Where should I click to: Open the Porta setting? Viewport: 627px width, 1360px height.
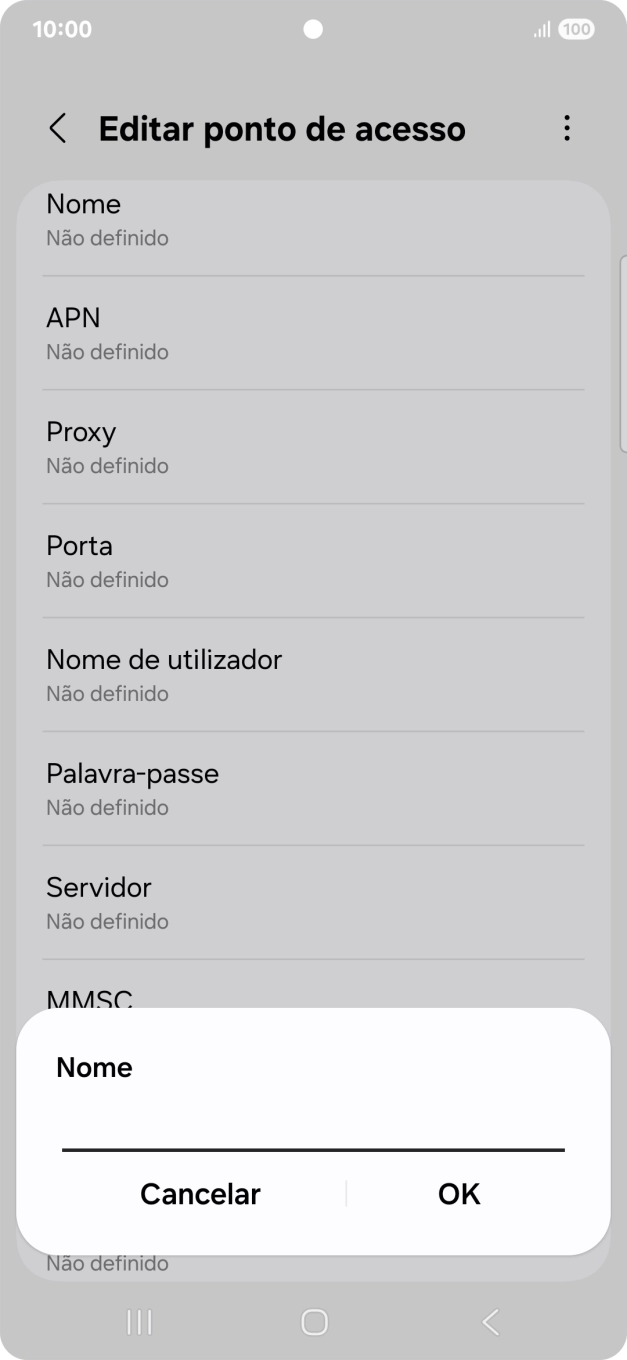click(313, 560)
